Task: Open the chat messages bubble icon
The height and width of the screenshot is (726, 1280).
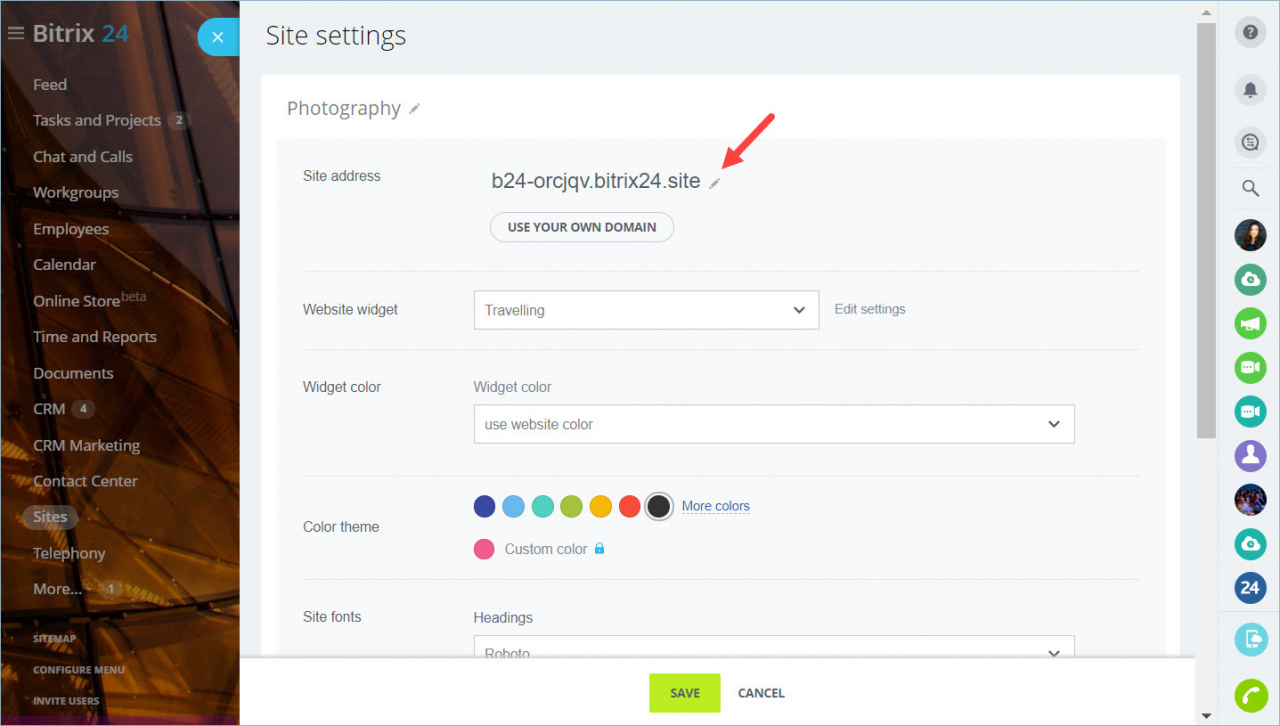Action: (x=1250, y=143)
